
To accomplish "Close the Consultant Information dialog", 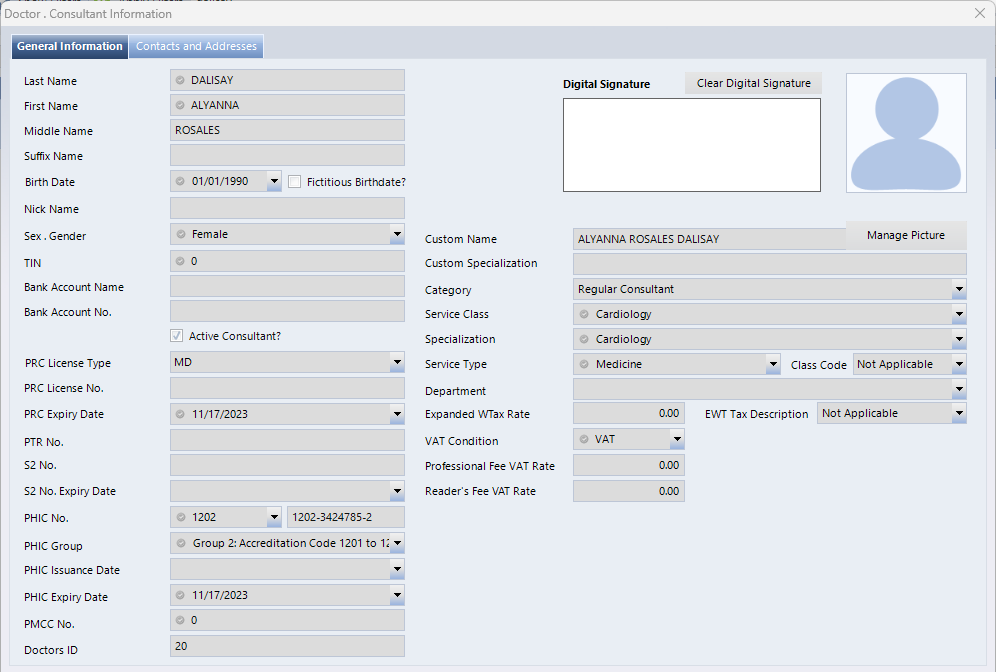I will [979, 13].
